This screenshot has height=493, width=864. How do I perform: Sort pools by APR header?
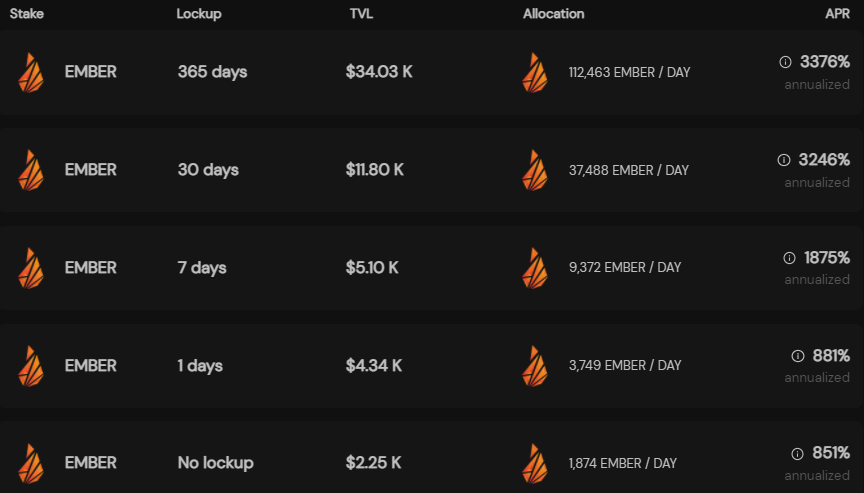[838, 14]
